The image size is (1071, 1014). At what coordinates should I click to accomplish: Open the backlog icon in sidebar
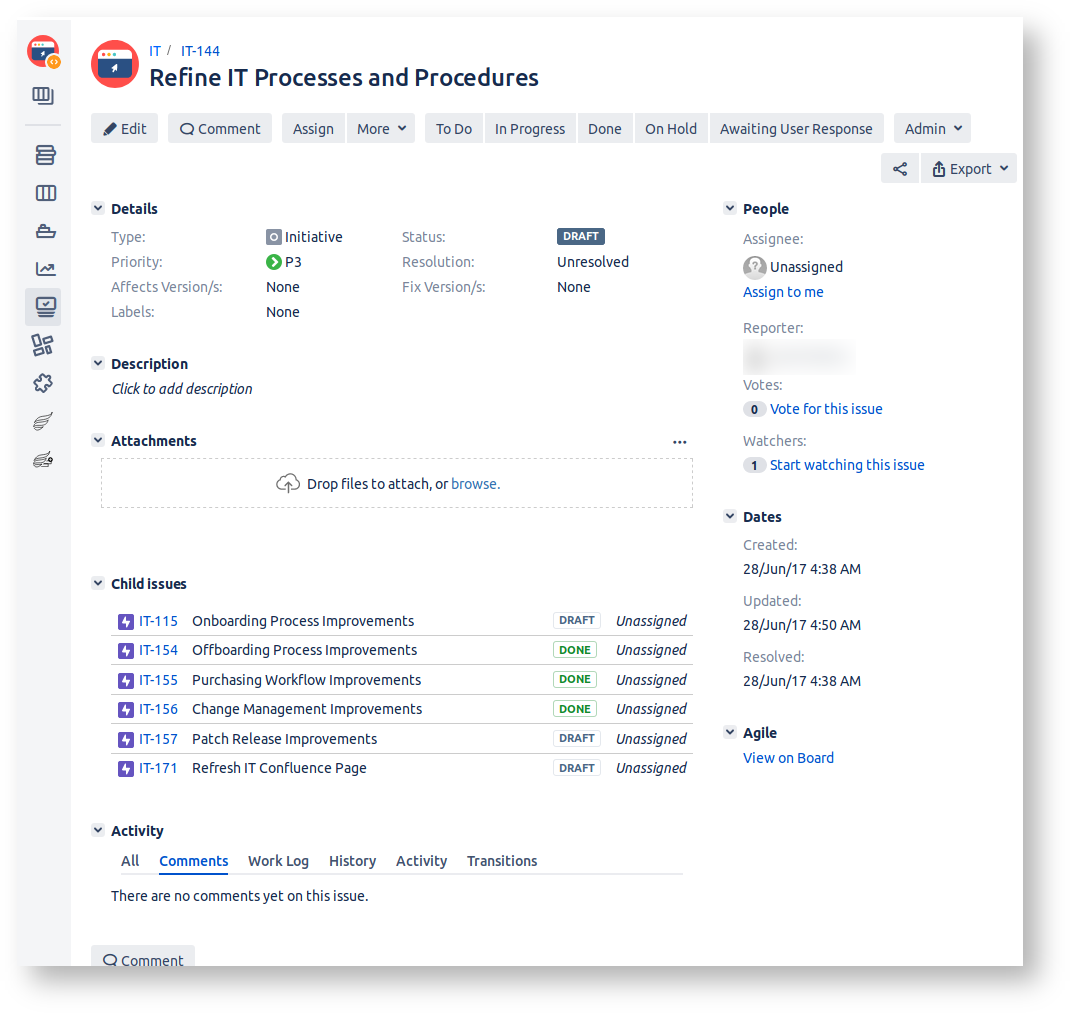[44, 155]
